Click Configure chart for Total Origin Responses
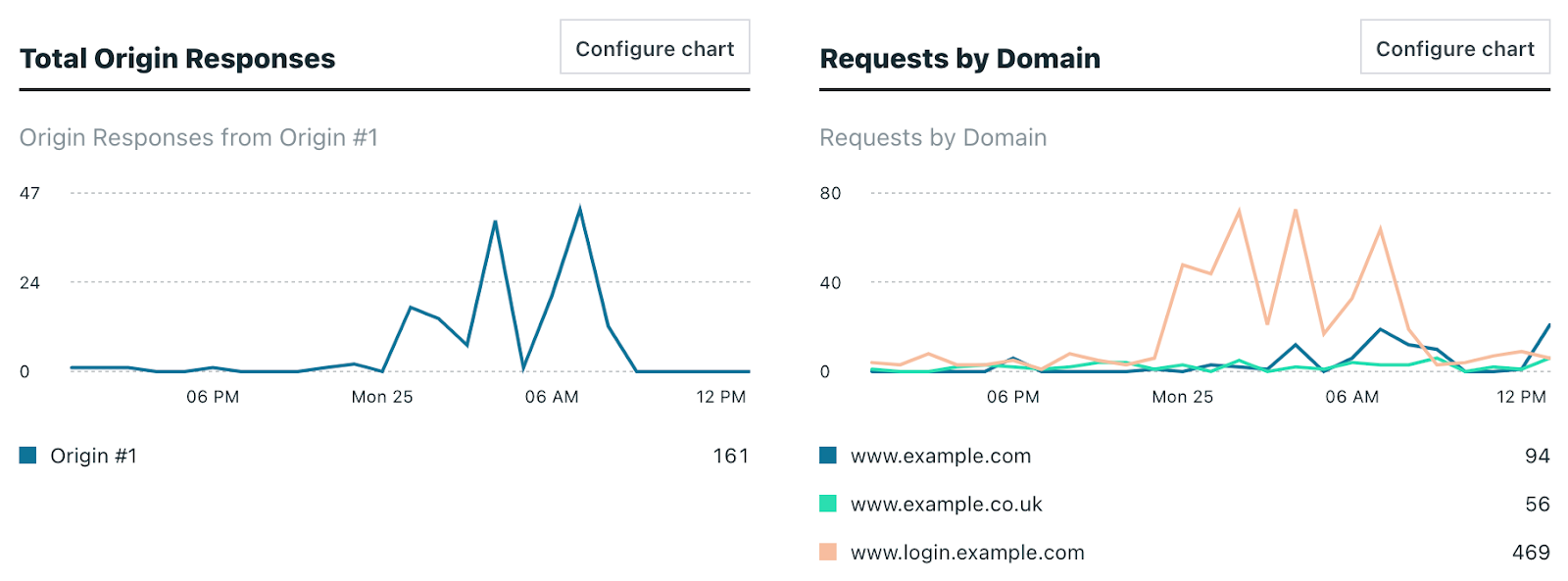 (654, 46)
